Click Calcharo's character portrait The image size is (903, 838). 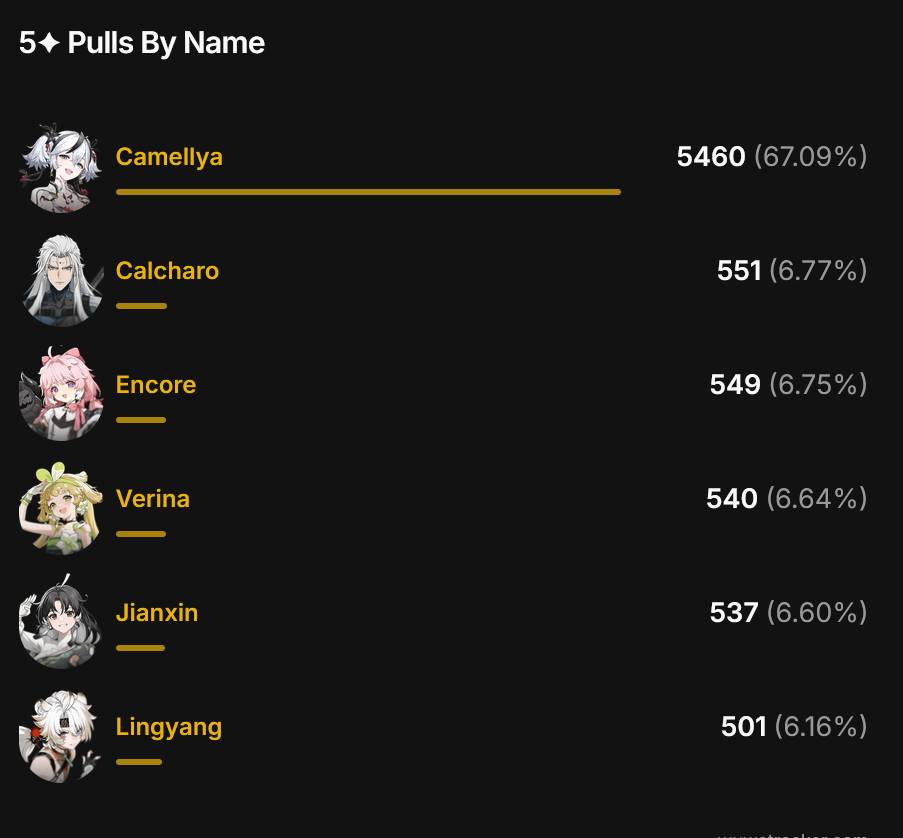click(x=61, y=282)
